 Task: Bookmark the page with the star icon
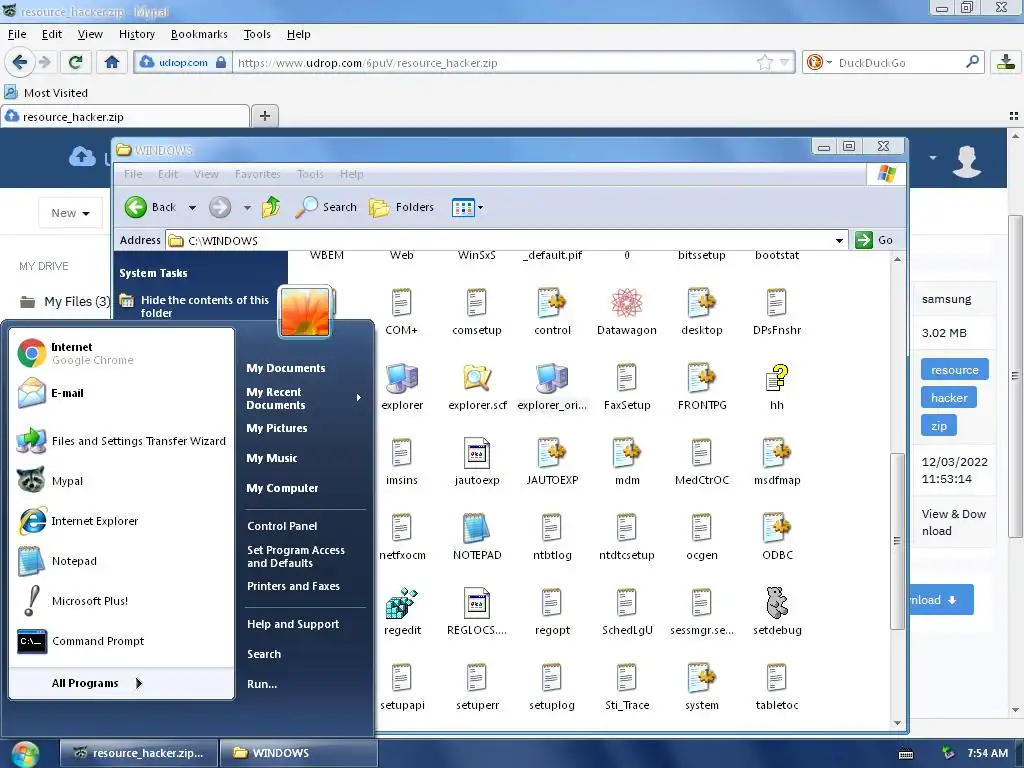click(x=765, y=62)
